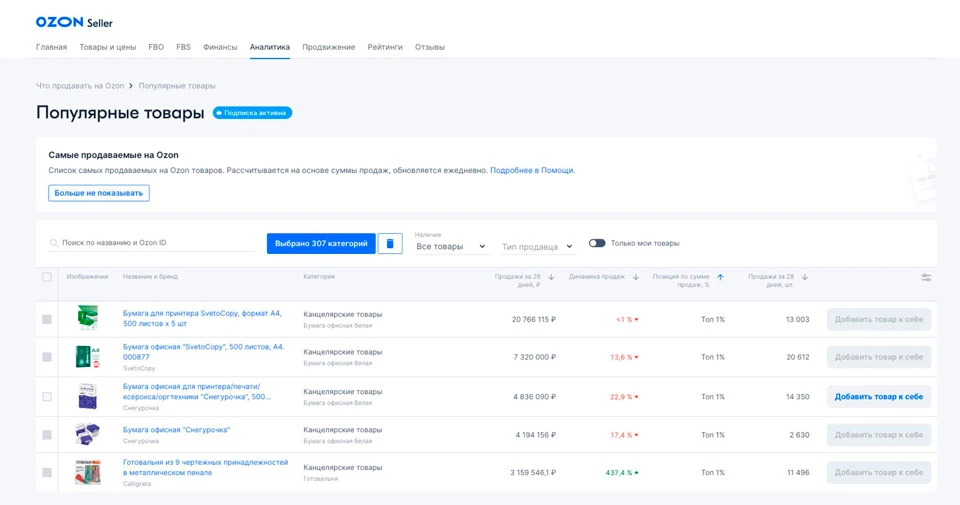The height and width of the screenshot is (505, 960).
Task: Sort by position by sales sum arrow
Action: (721, 277)
